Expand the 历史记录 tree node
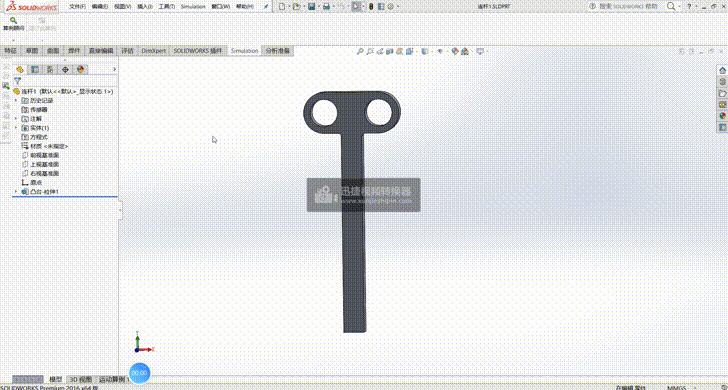This screenshot has width=728, height=390. pyautogui.click(x=17, y=100)
